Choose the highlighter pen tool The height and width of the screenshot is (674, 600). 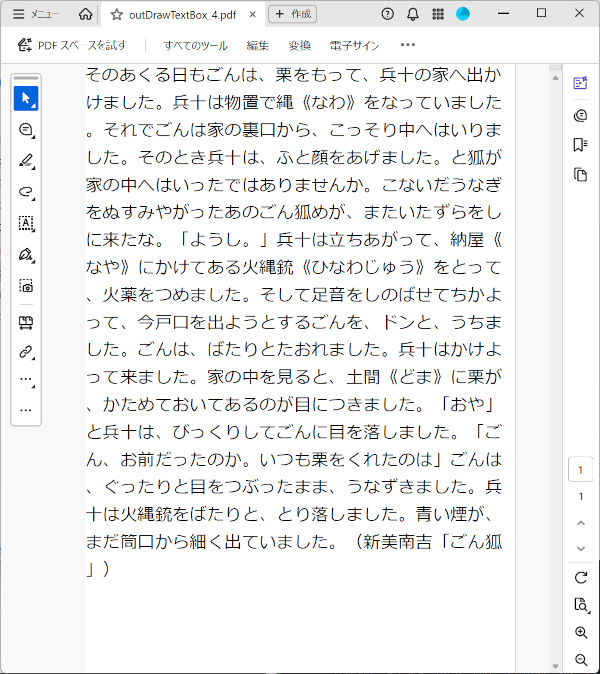[27, 161]
